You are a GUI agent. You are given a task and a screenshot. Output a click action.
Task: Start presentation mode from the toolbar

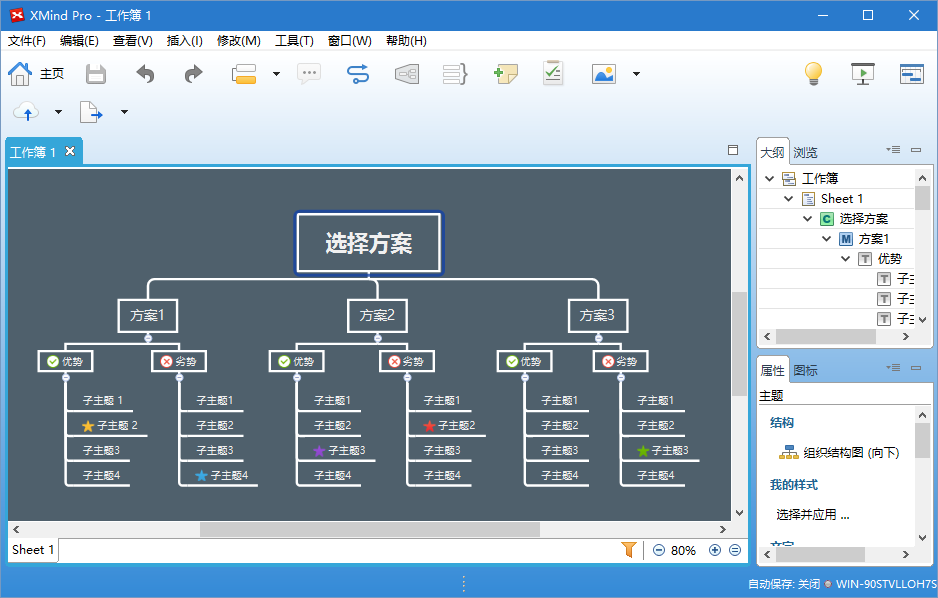[862, 74]
